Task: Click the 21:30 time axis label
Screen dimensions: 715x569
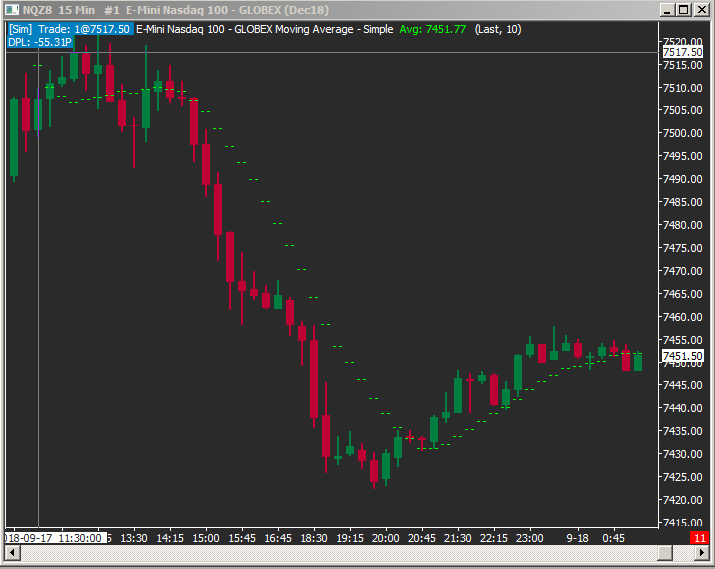Action: tap(457, 538)
